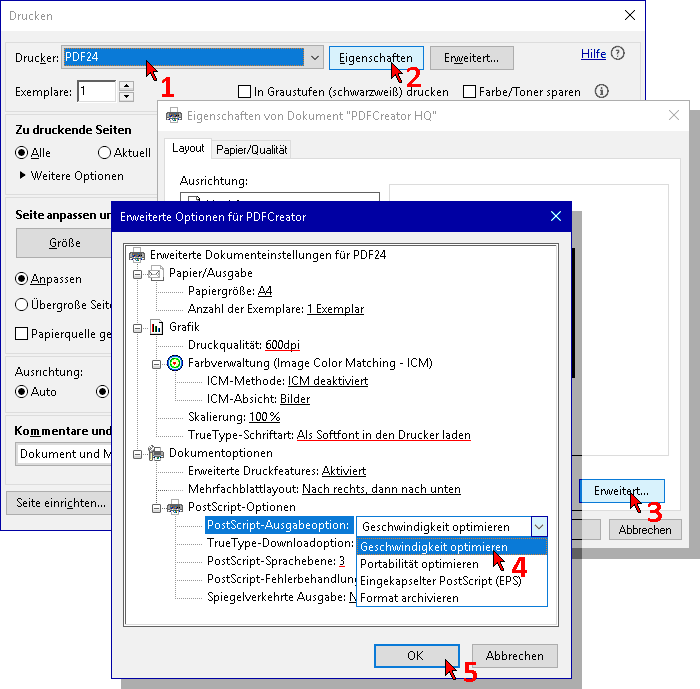The width and height of the screenshot is (700, 689).
Task: Click the Dokumentoptionen printer icon
Action: 157,453
